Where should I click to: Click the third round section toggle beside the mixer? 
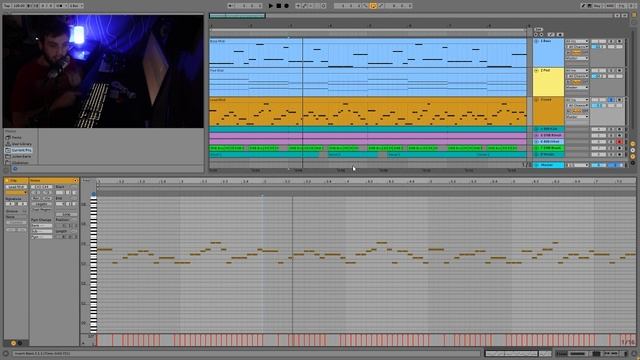pyautogui.click(x=633, y=156)
